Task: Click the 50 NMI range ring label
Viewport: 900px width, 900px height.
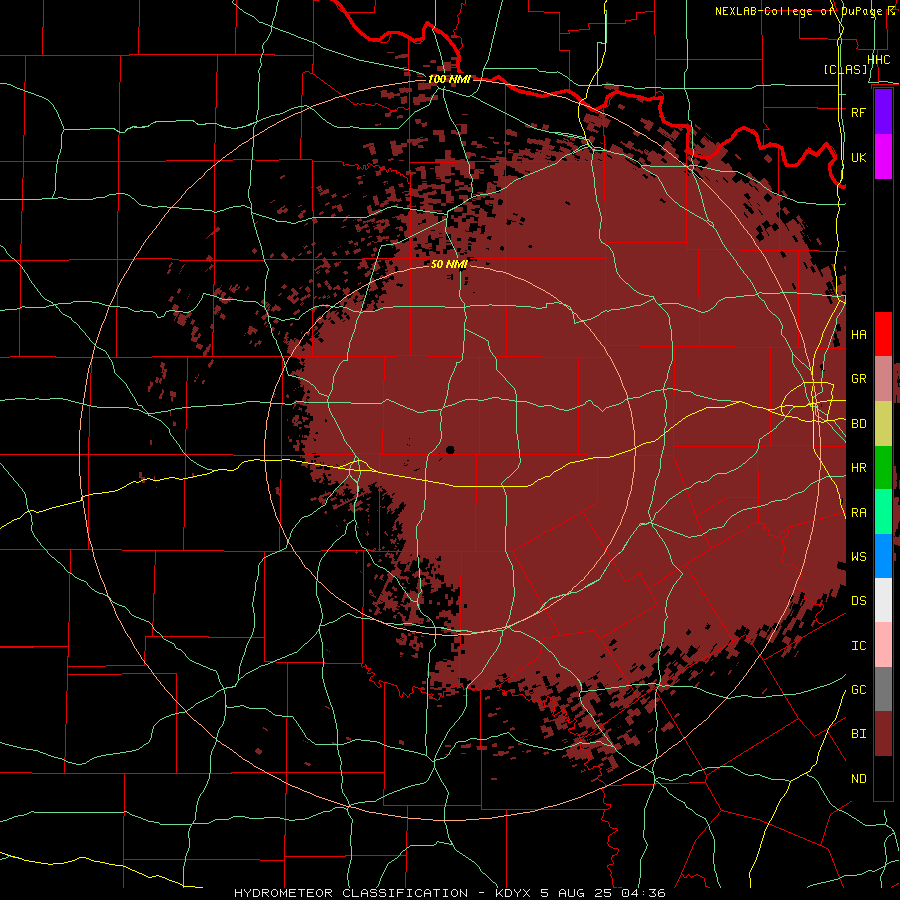Action: 449,264
